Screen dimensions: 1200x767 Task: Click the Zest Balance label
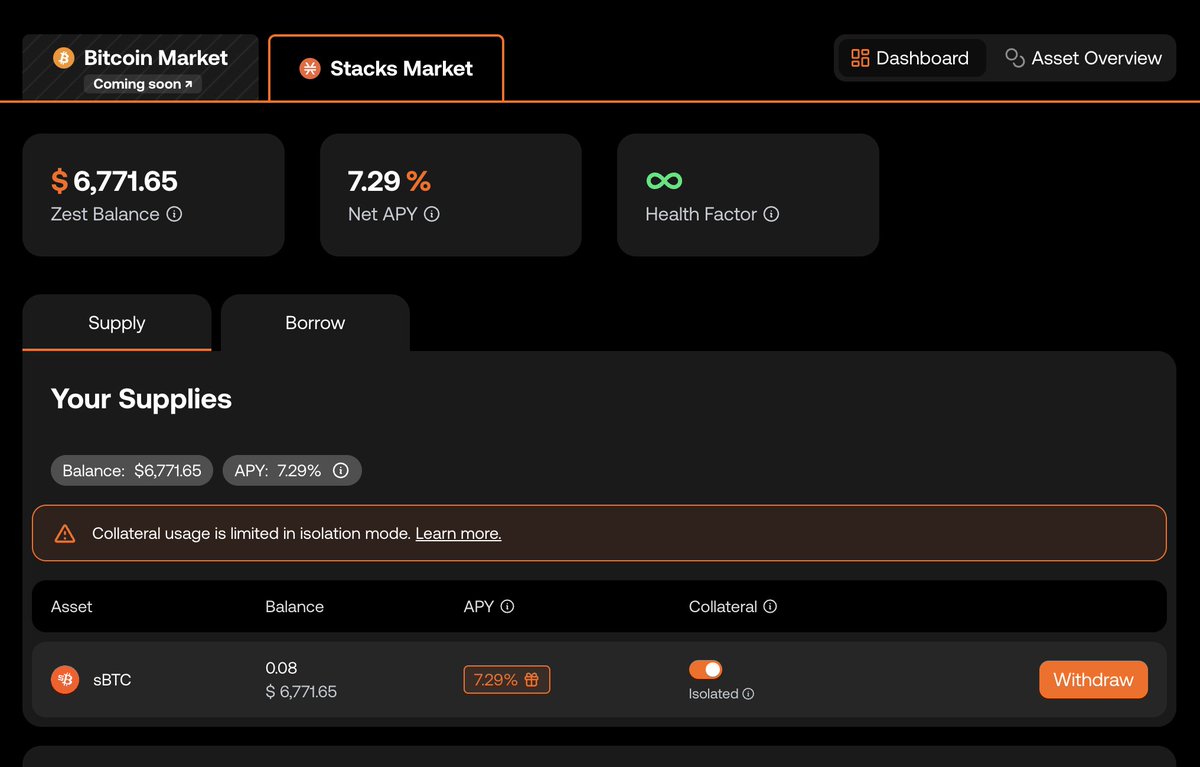(105, 214)
